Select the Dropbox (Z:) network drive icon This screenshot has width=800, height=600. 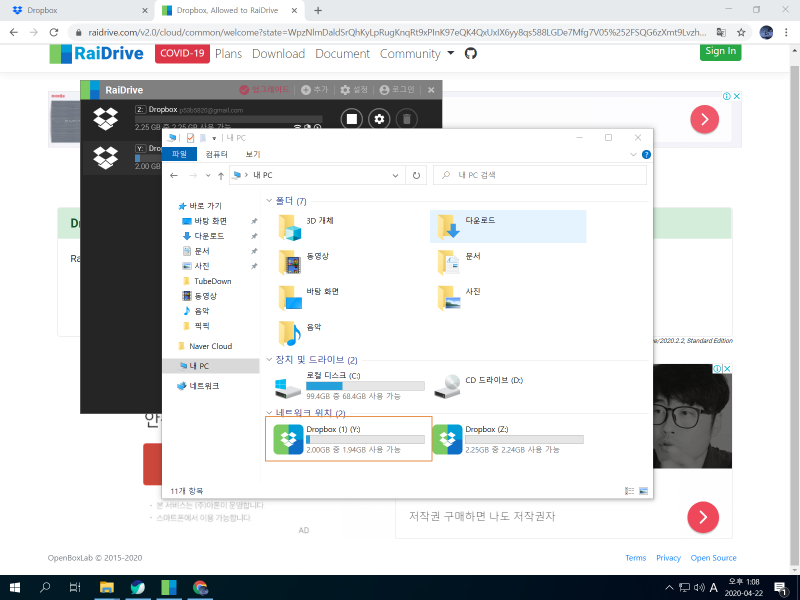(446, 439)
